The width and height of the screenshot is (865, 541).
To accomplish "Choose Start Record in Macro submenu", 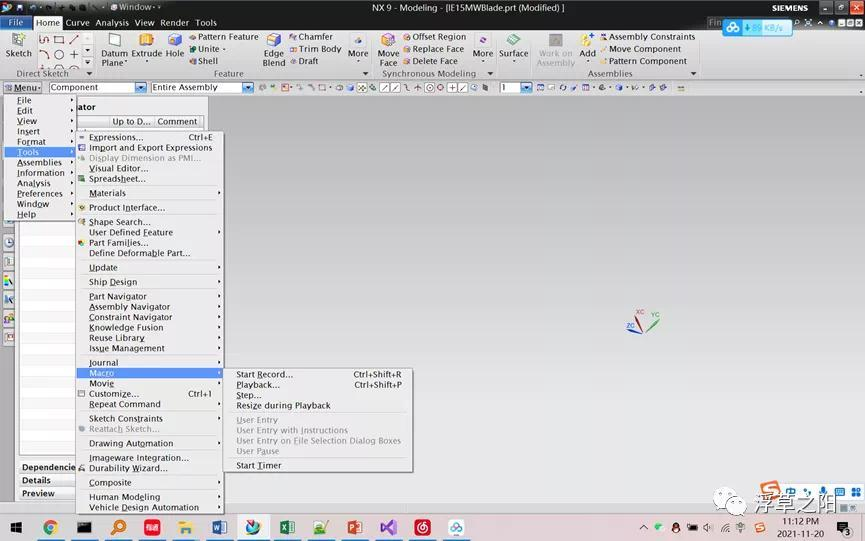I will click(318, 374).
